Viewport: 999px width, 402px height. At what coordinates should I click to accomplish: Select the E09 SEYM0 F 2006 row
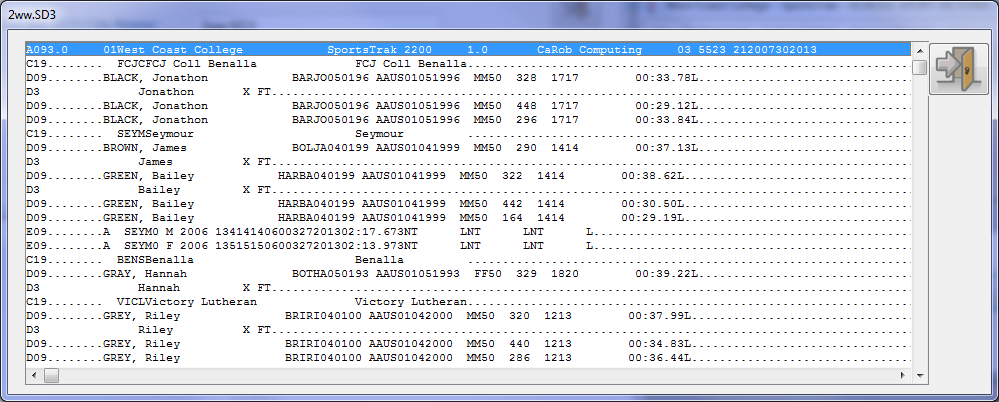(x=468, y=246)
